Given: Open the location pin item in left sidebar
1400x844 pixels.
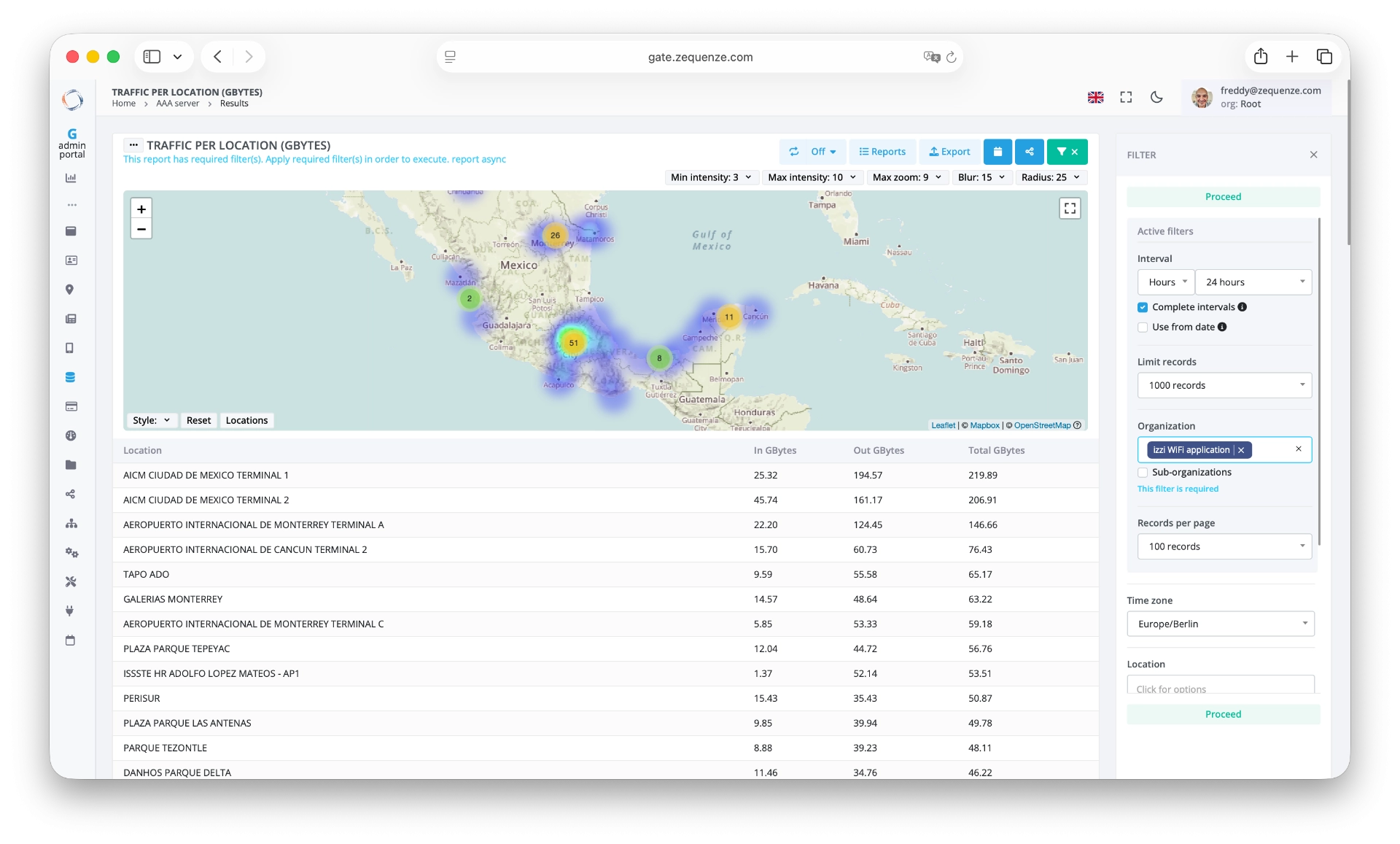Looking at the screenshot, I should click(x=70, y=290).
